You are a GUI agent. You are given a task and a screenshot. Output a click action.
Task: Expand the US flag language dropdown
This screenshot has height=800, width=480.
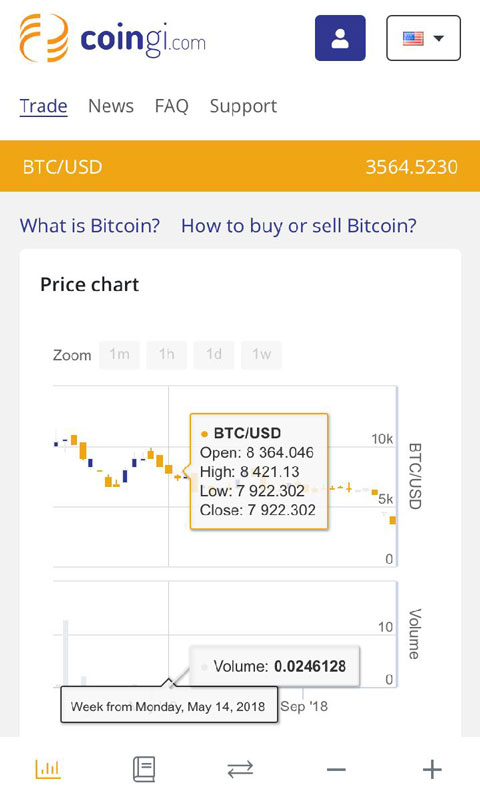point(423,38)
